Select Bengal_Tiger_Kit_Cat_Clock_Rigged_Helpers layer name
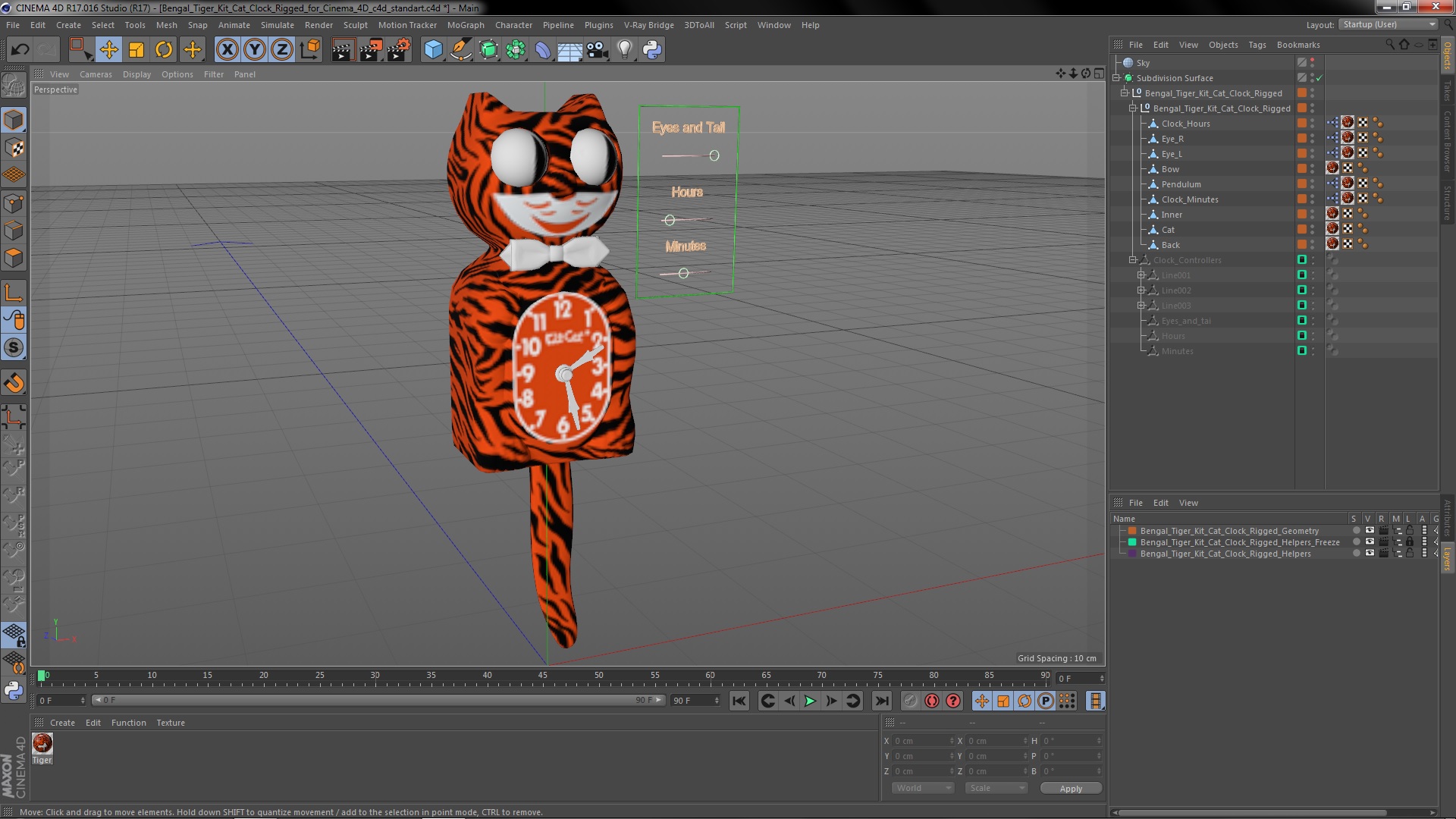This screenshot has width=1456, height=819. tap(1225, 554)
